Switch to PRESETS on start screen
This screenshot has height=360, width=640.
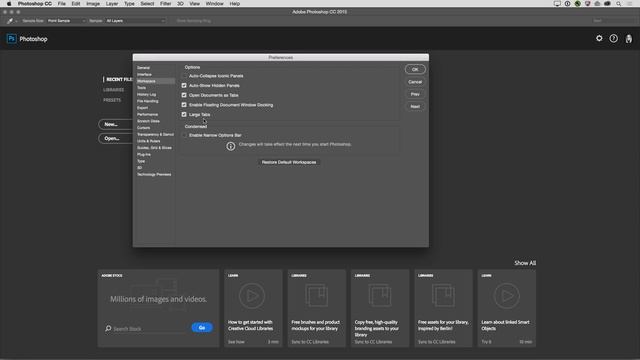point(112,100)
